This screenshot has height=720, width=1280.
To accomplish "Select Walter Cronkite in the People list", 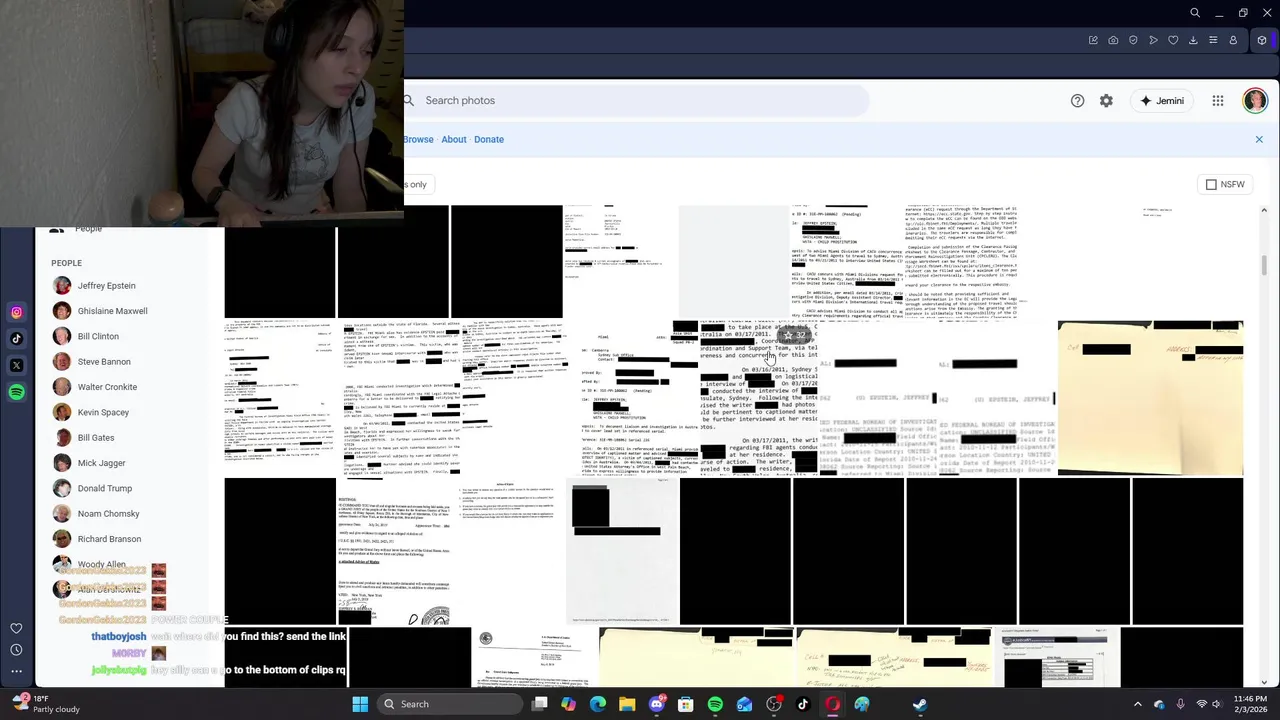I will click(107, 387).
